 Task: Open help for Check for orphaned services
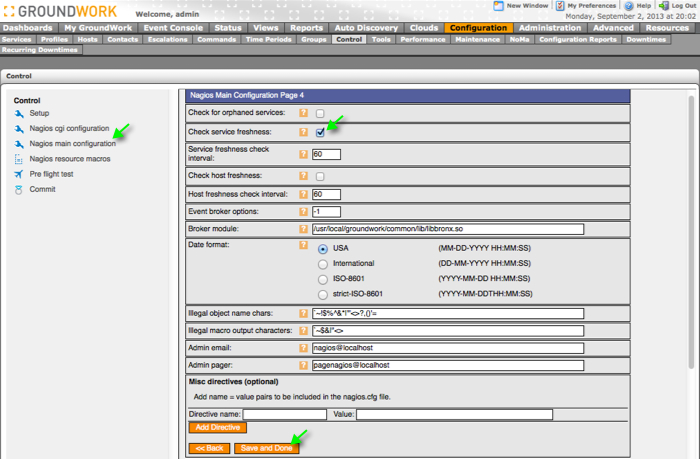(304, 113)
